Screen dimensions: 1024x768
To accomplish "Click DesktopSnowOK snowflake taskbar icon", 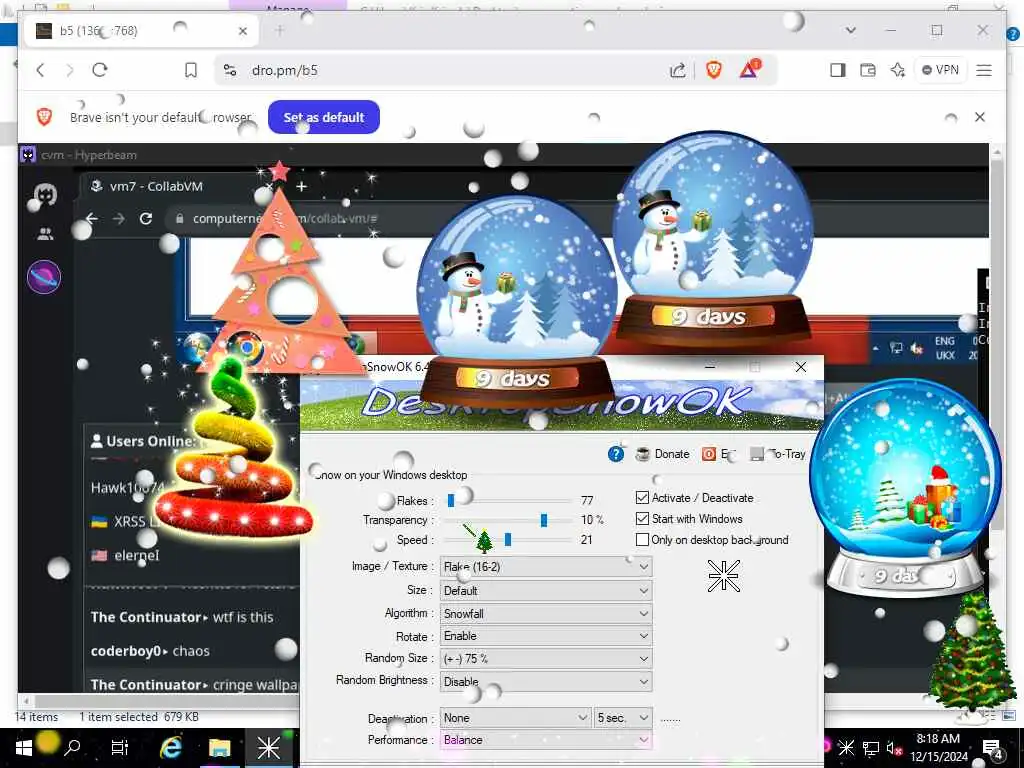I will (x=268, y=748).
